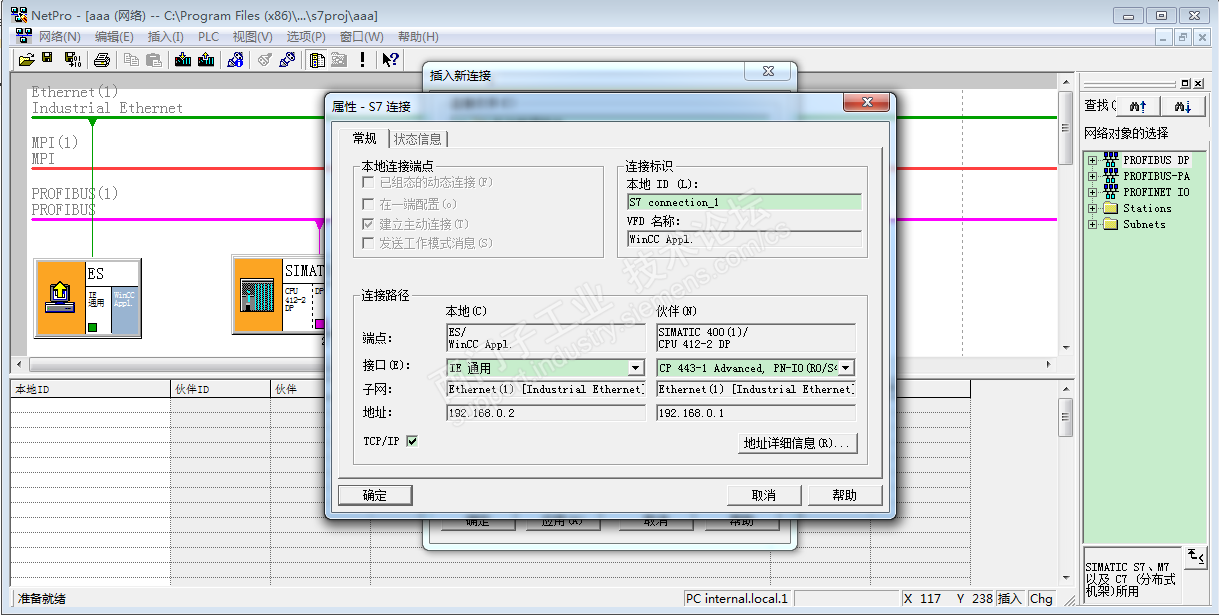The width and height of the screenshot is (1219, 616).
Task: Click the Download to PLC toolbar icon
Action: coord(183,60)
